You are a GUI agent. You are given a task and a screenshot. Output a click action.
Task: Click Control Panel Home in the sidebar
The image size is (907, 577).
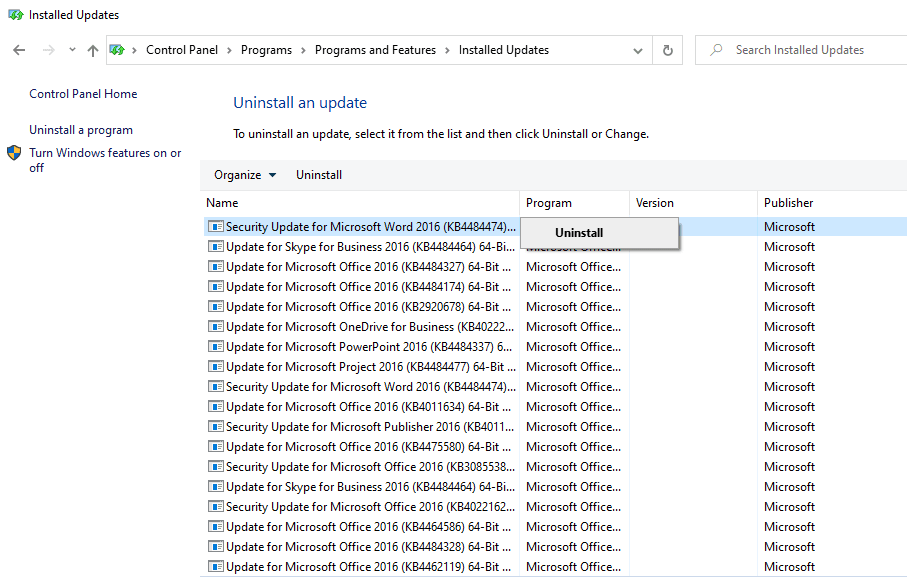pyautogui.click(x=83, y=93)
